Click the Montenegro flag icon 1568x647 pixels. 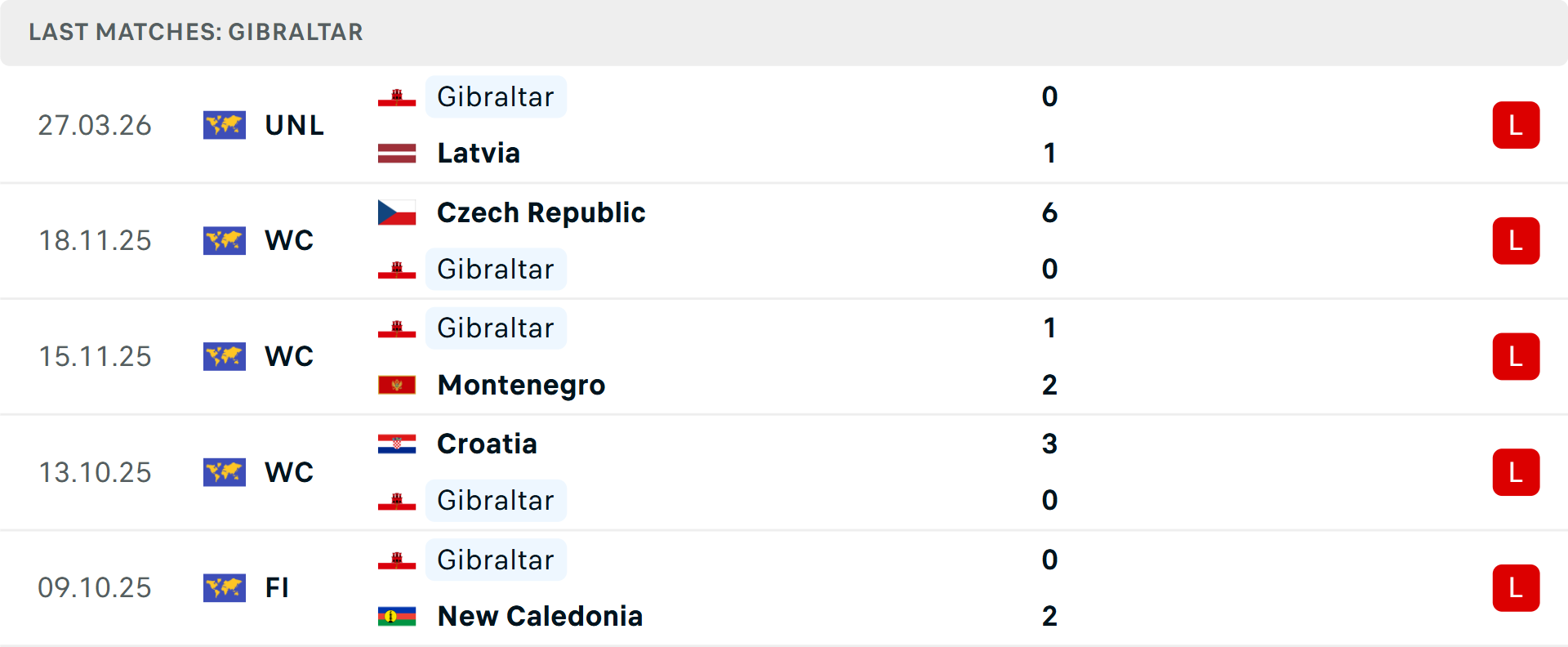pos(397,385)
